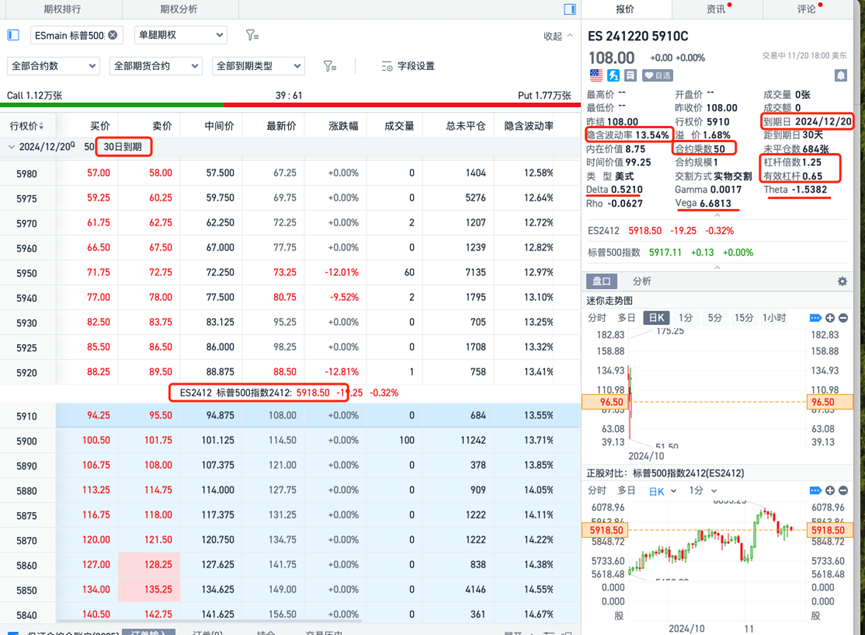The height and width of the screenshot is (635, 865).
Task: Switch the mini chart to 日K period
Action: [x=656, y=317]
